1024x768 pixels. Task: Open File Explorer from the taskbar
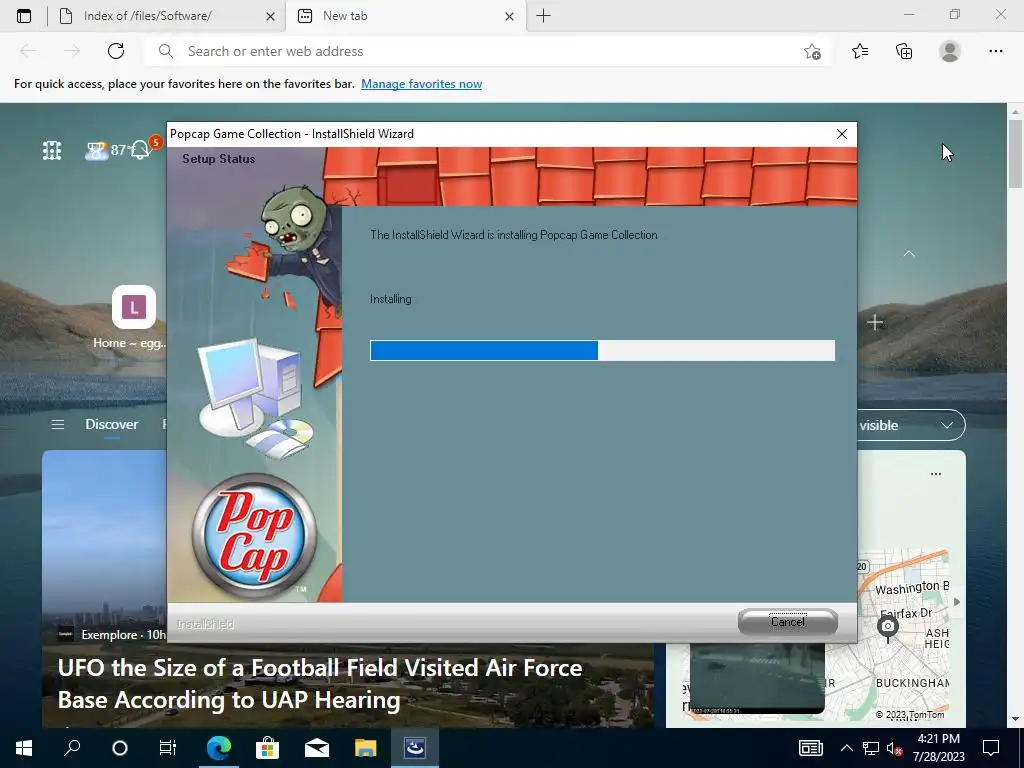click(x=366, y=748)
